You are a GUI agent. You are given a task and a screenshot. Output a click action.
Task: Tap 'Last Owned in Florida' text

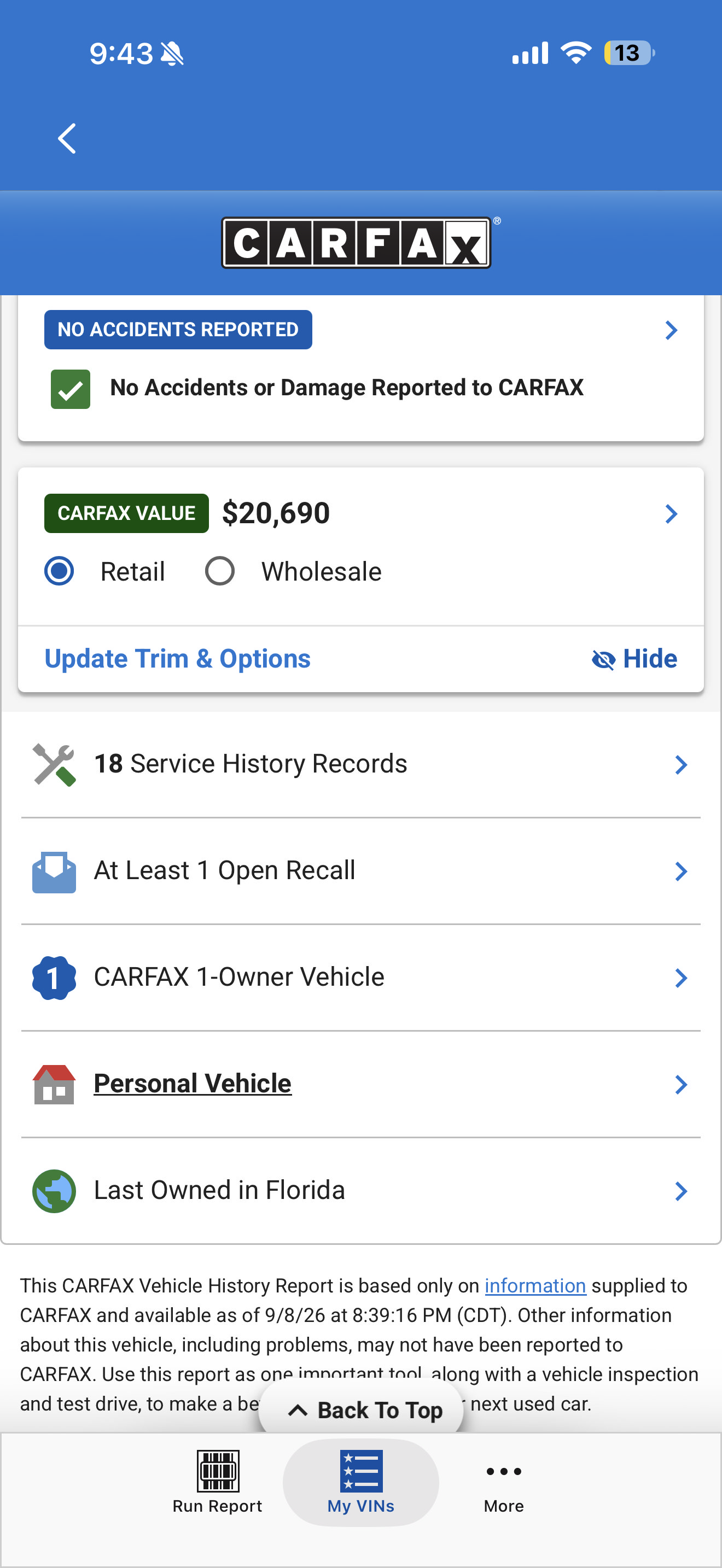point(220,1190)
